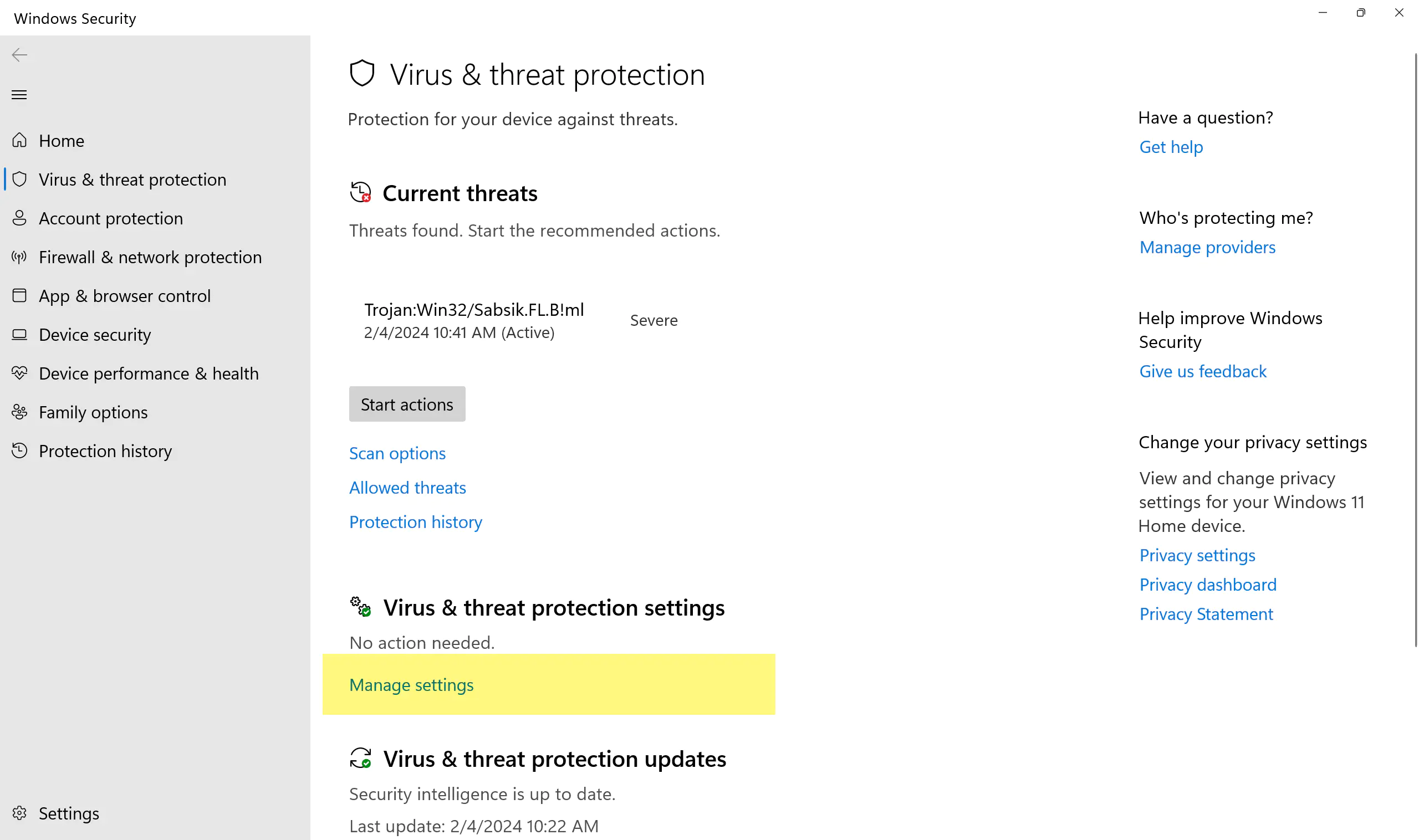The image size is (1419, 840).
Task: Click the Firewall antenna icon
Action: [19, 257]
